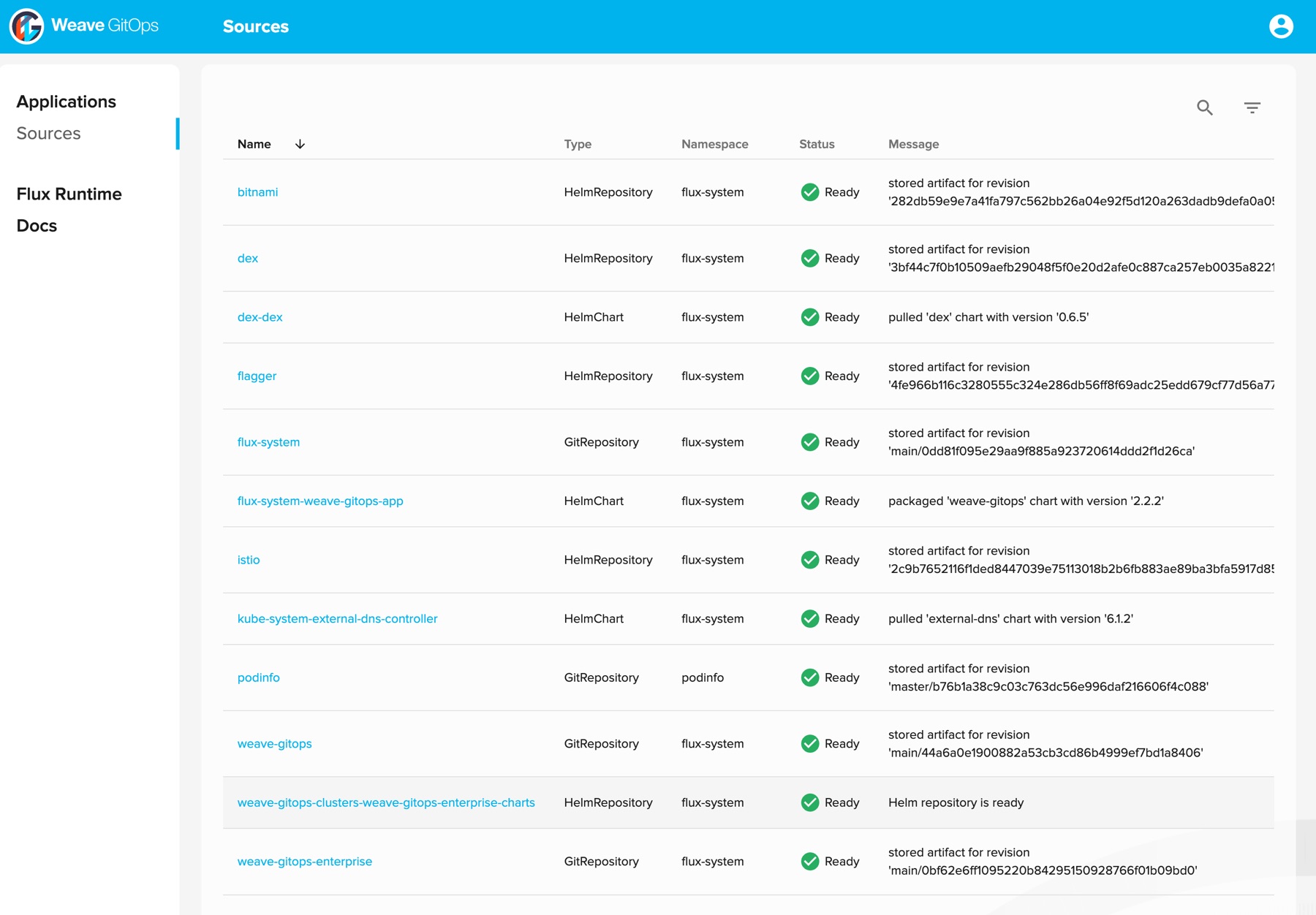
Task: Open the dex source link
Action: pos(247,258)
